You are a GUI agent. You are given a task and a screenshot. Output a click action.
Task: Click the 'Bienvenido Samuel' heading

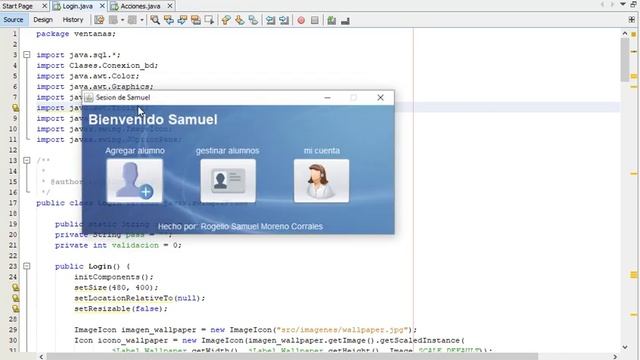(153, 120)
